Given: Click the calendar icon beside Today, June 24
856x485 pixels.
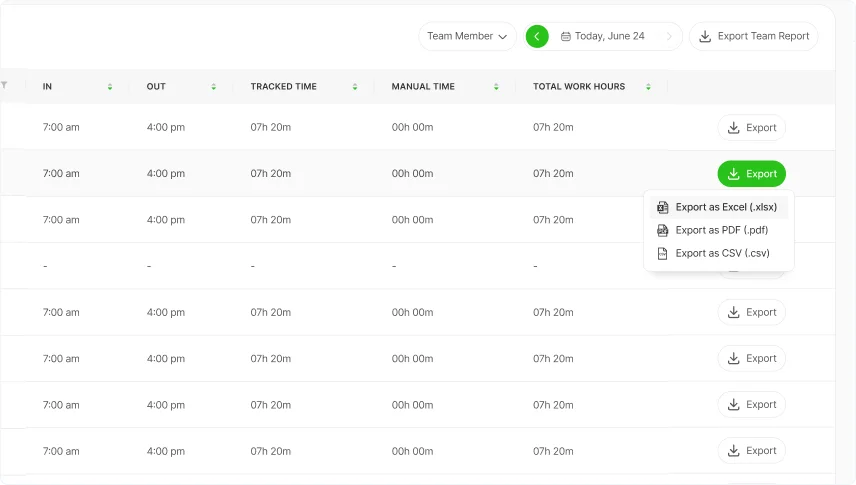Looking at the screenshot, I should (x=565, y=36).
